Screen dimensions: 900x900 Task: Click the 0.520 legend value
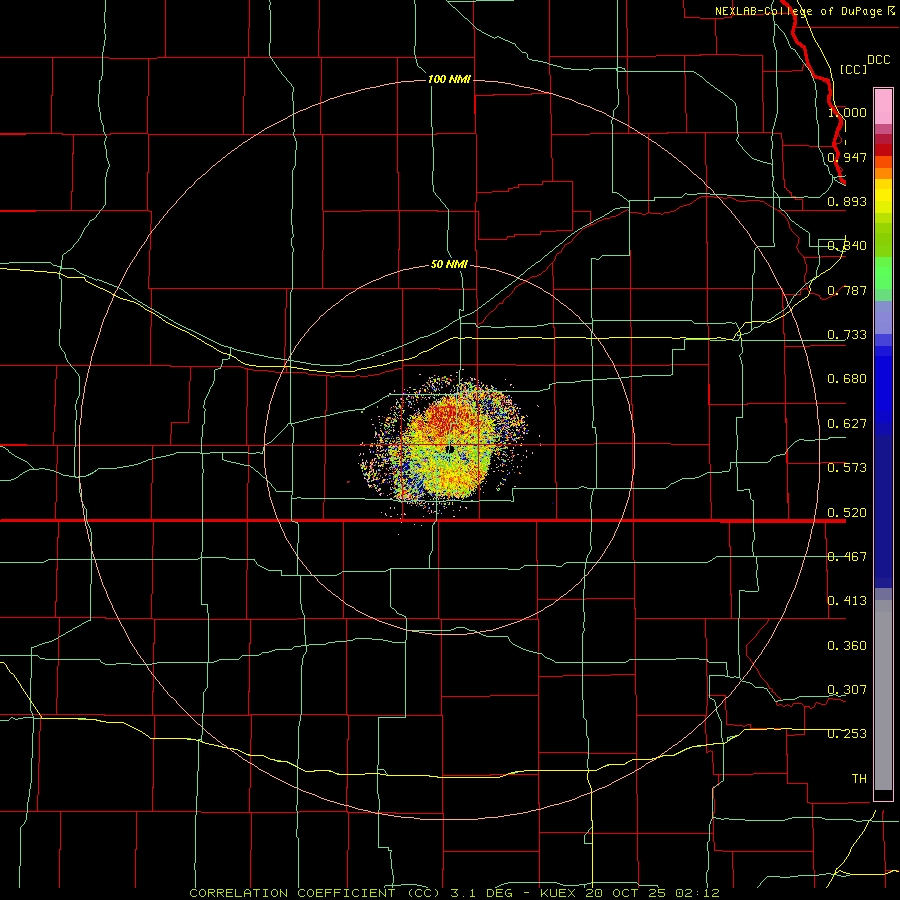pyautogui.click(x=847, y=513)
